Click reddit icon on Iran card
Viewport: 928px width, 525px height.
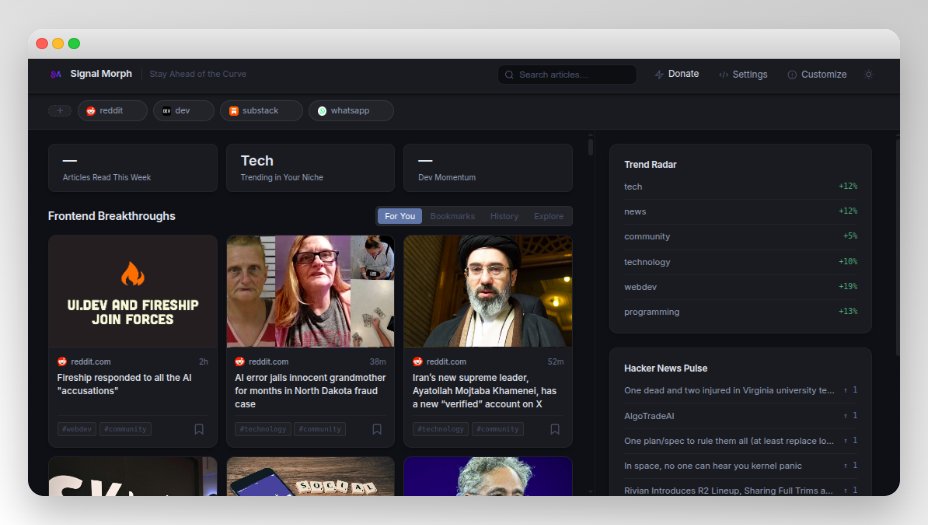pos(417,362)
